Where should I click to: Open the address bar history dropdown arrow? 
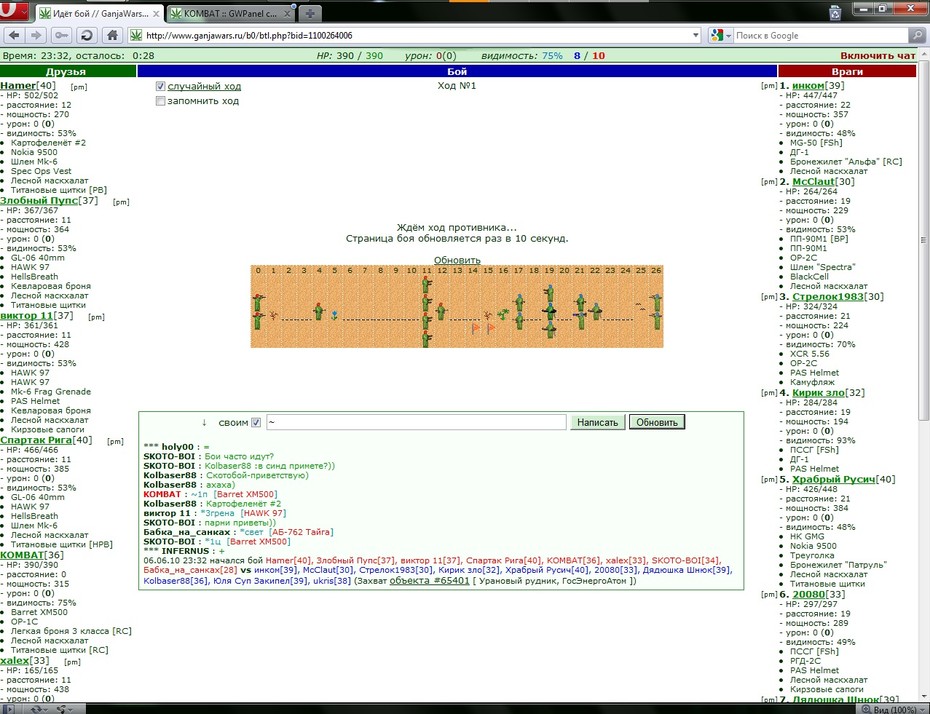click(696, 36)
